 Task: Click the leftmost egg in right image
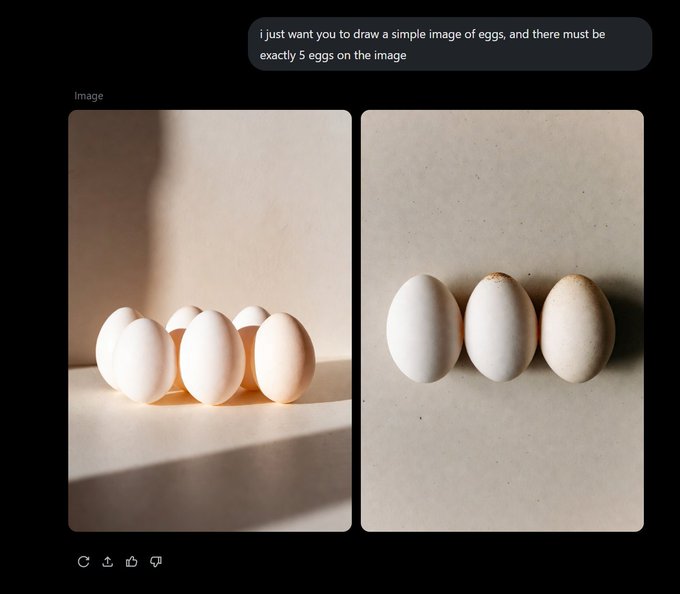coord(424,329)
